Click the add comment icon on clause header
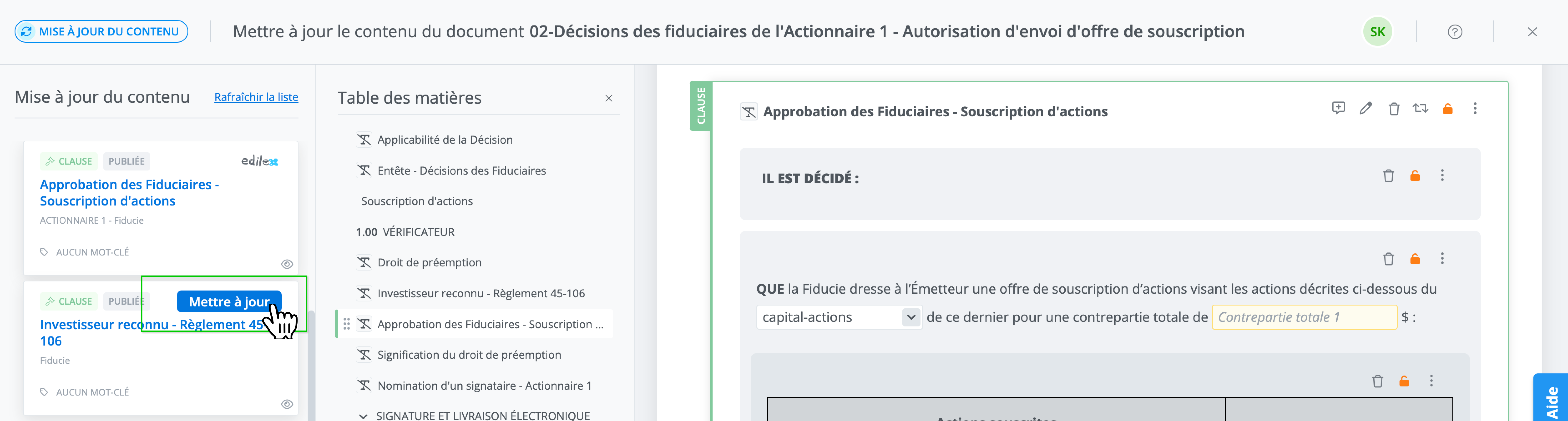This screenshot has width=1568, height=421. coord(1338,108)
